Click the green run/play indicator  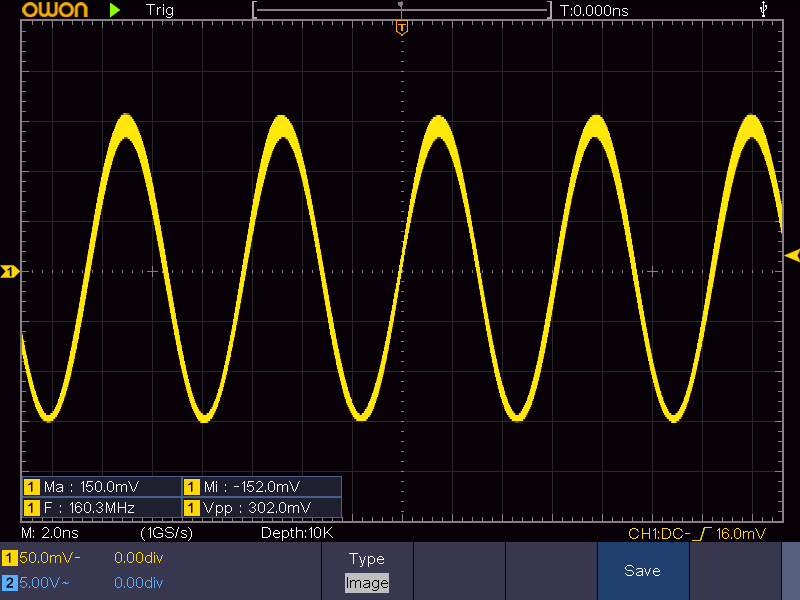[x=115, y=10]
